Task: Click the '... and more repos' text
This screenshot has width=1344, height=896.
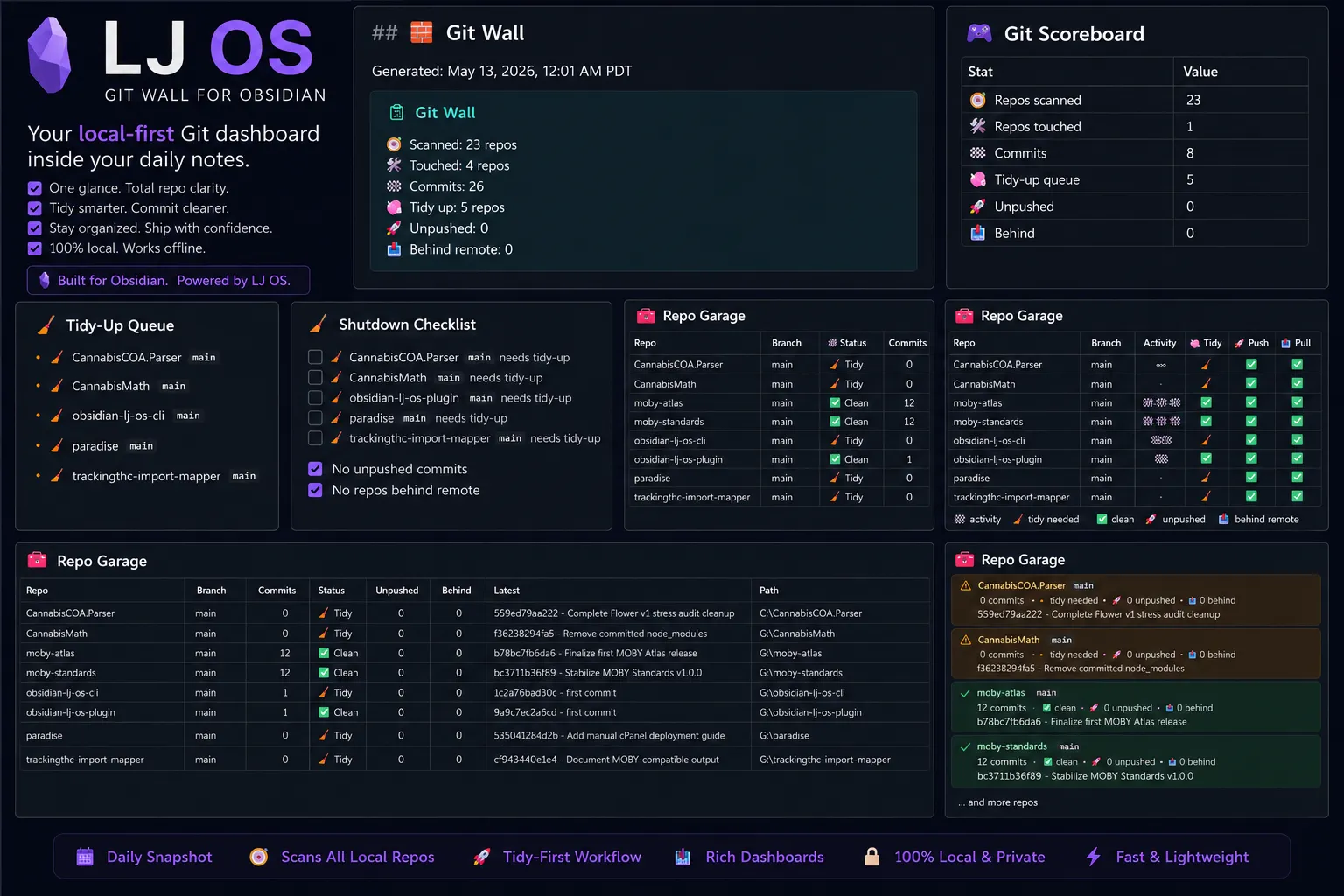Action: [x=997, y=802]
